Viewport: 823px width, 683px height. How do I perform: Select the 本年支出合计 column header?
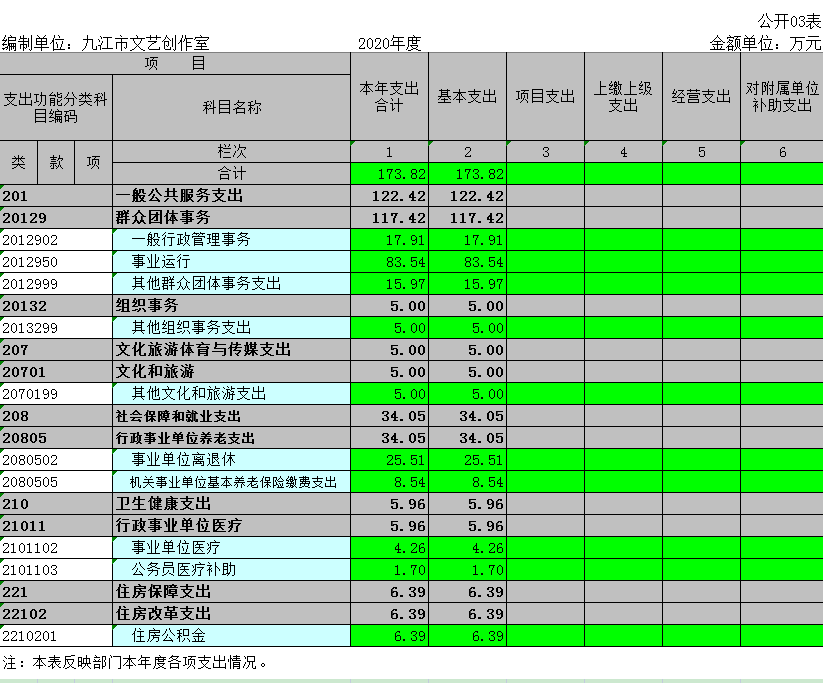point(389,97)
